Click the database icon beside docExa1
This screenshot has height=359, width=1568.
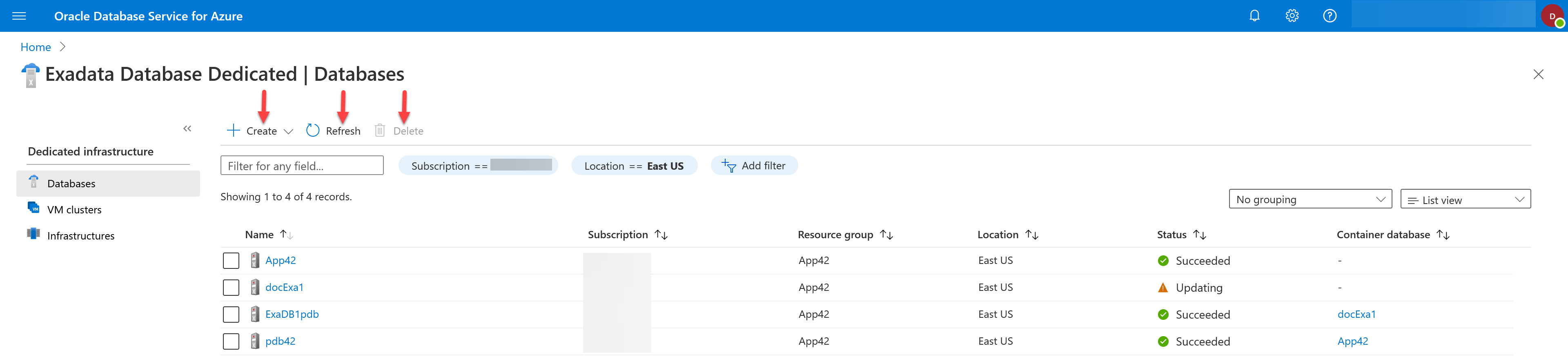255,287
